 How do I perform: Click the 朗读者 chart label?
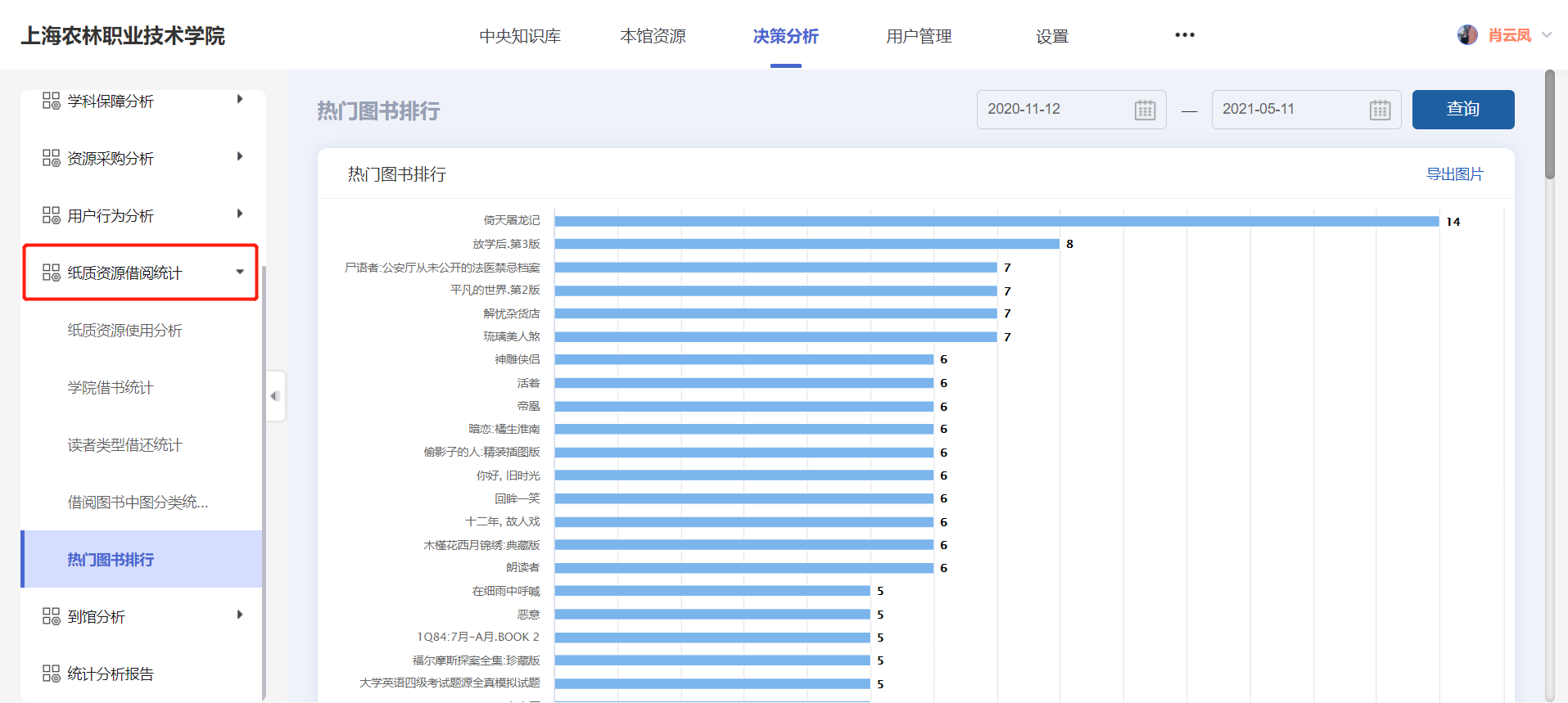point(523,567)
